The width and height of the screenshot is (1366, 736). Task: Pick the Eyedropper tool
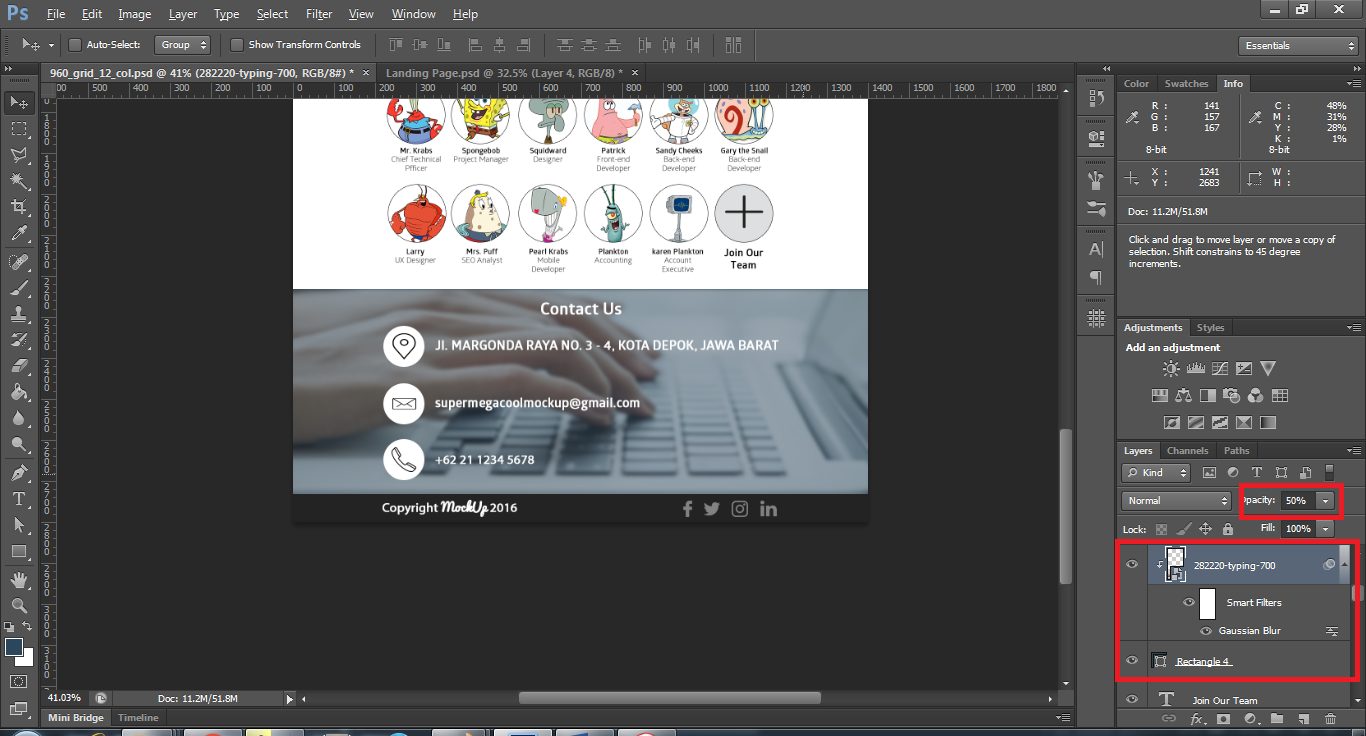[18, 234]
